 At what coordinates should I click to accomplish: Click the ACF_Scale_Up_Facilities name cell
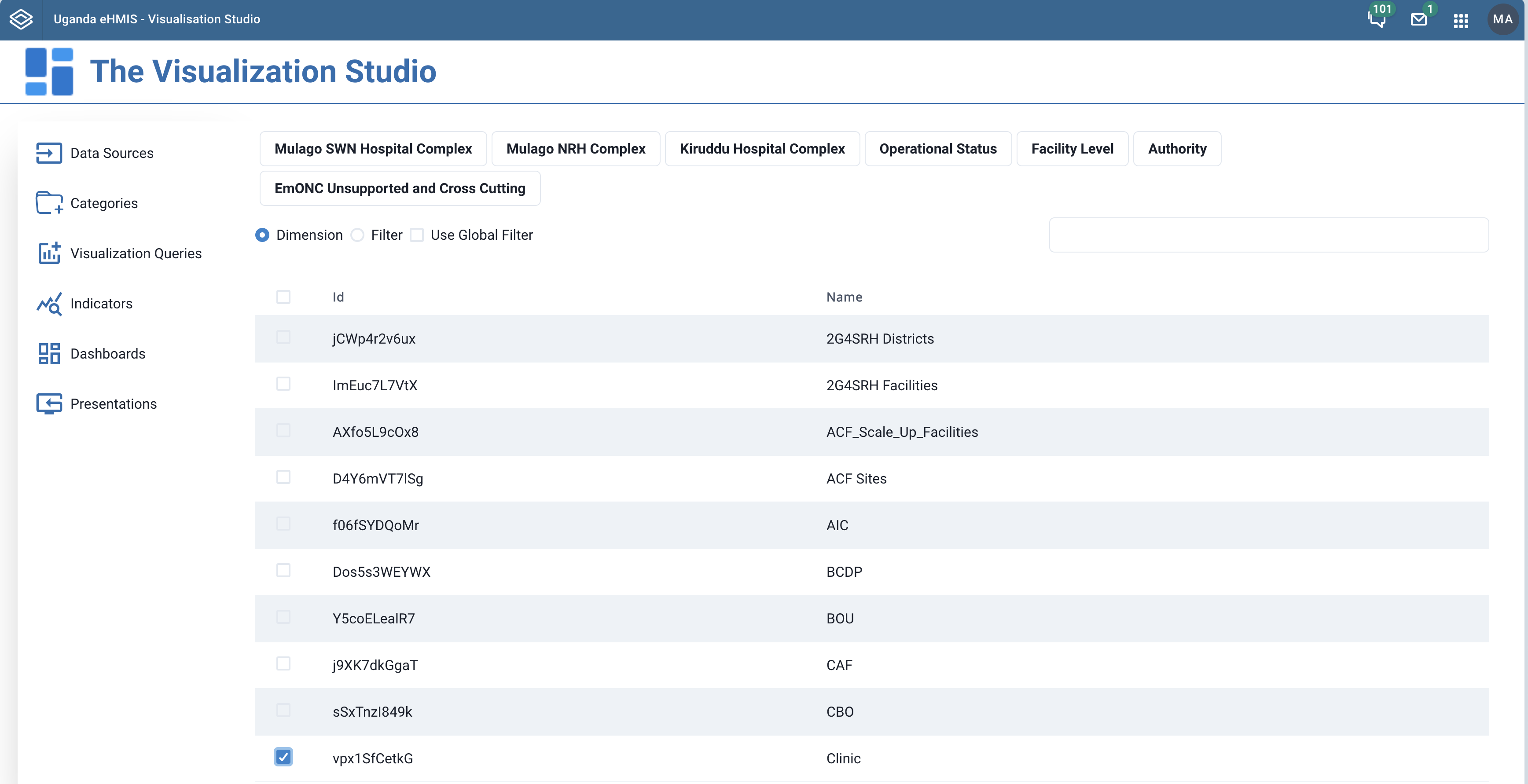pyautogui.click(x=902, y=432)
